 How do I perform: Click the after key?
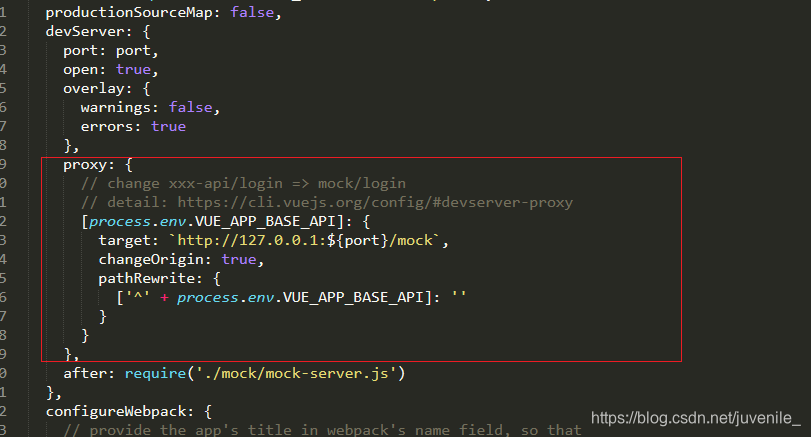(x=85, y=373)
